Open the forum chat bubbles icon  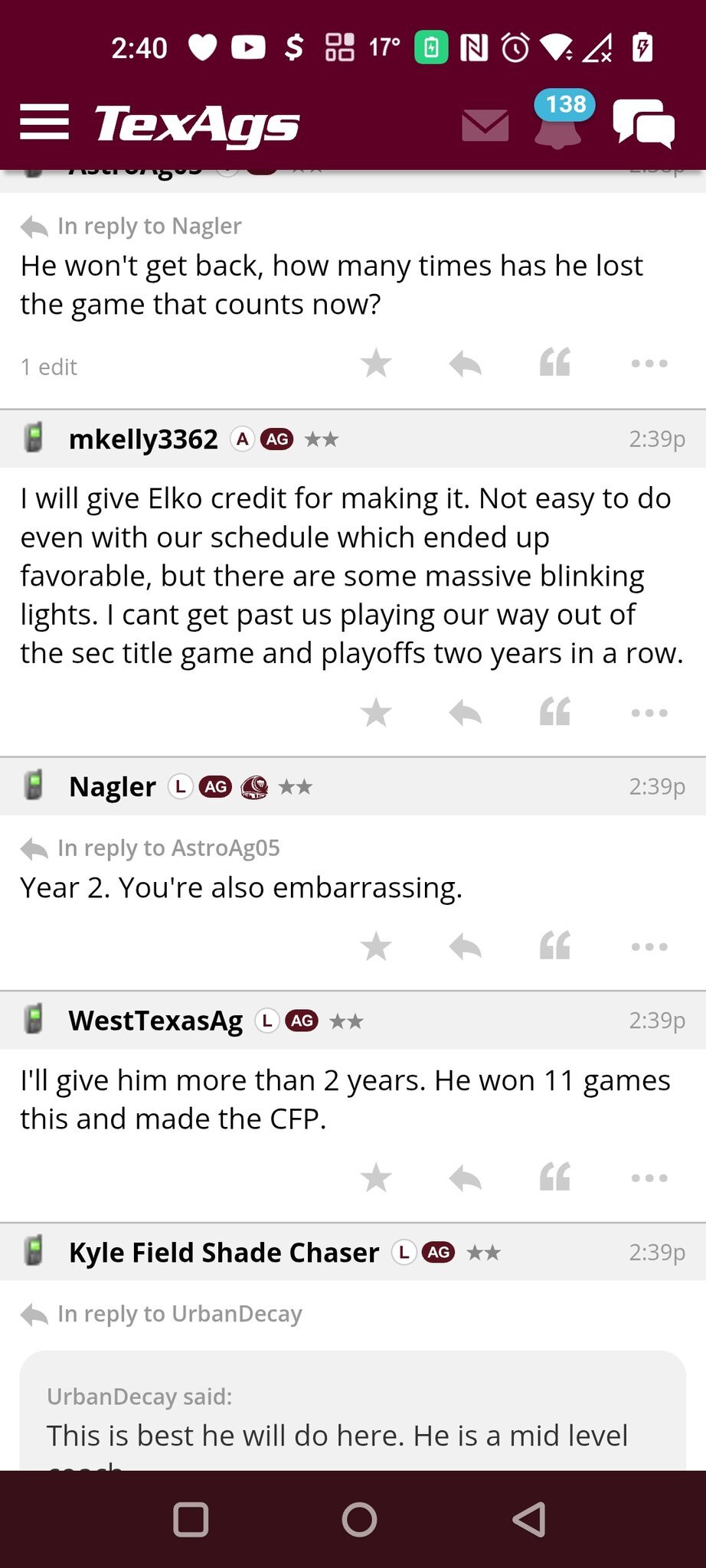click(x=643, y=124)
